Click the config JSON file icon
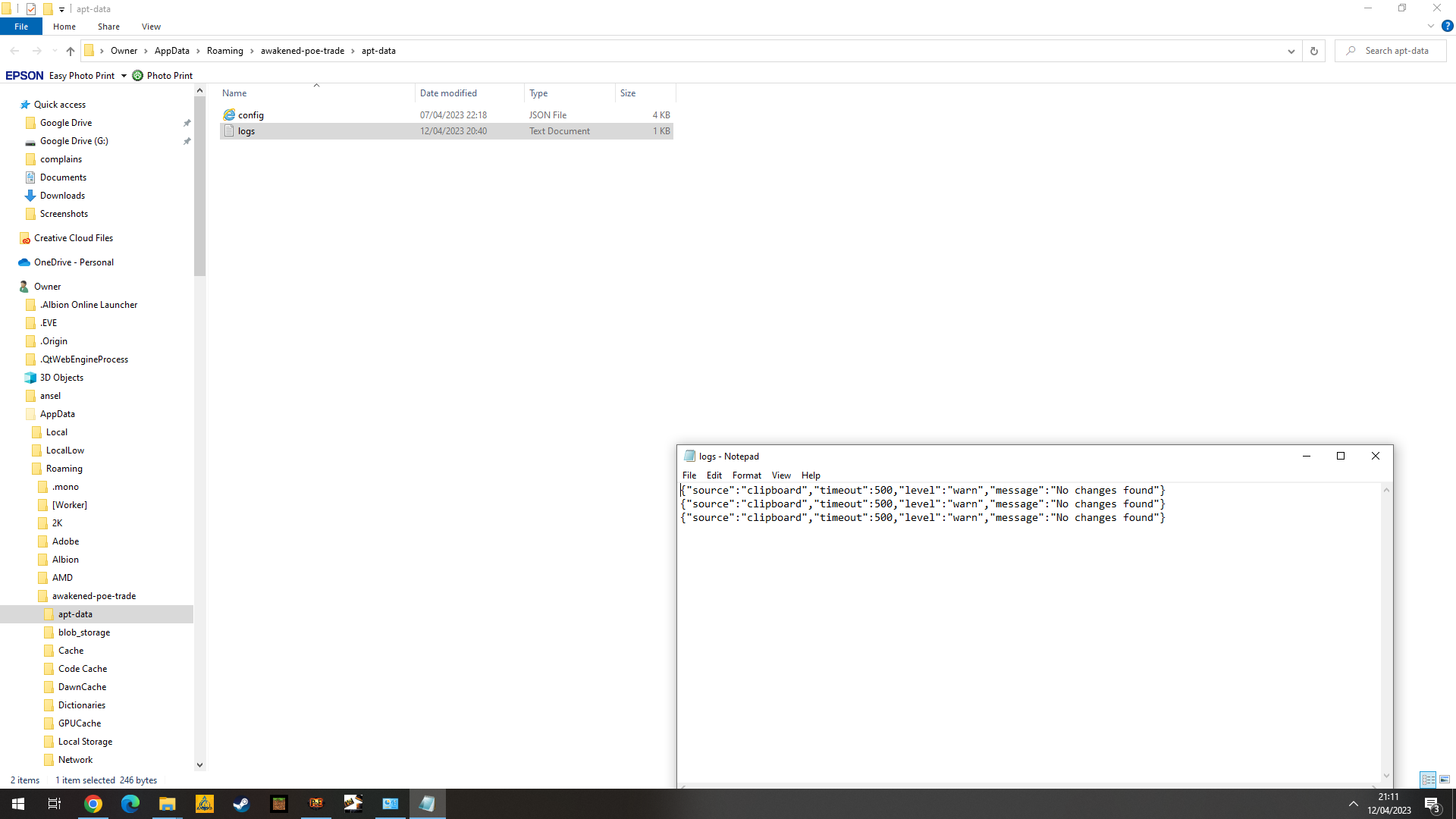Viewport: 1456px width, 819px height. click(x=229, y=115)
